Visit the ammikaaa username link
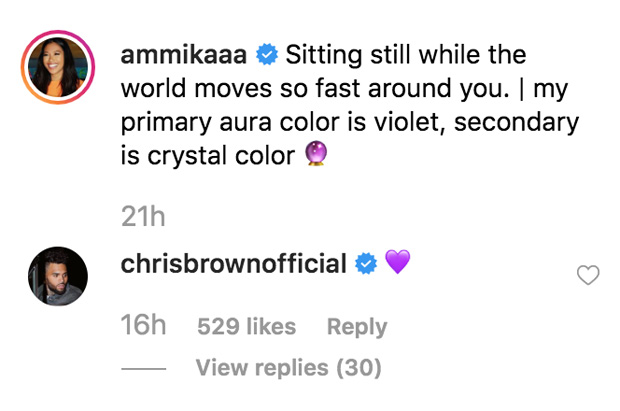620x411 pixels. click(185, 54)
